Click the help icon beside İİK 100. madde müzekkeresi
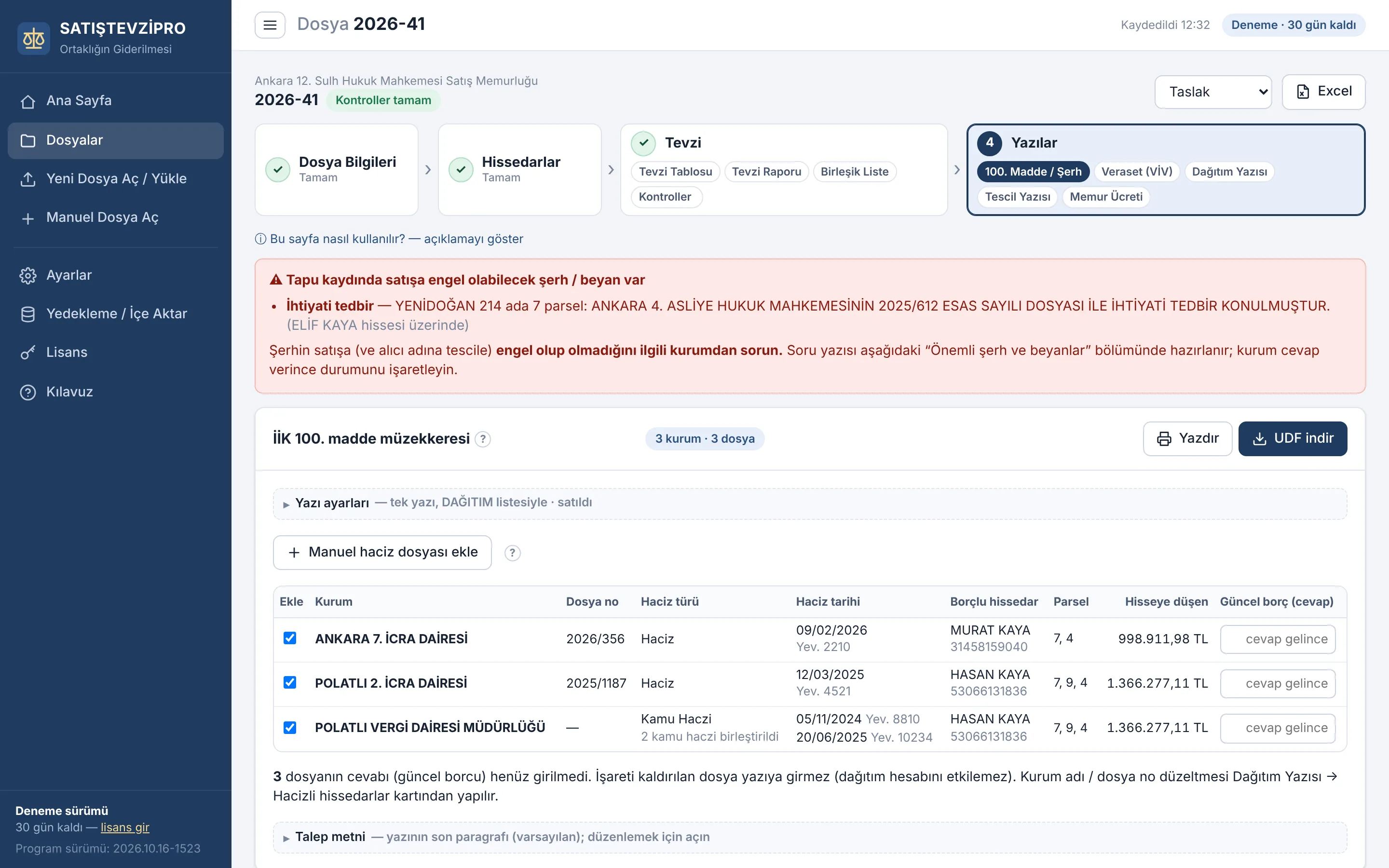This screenshot has height=868, width=1389. pos(483,439)
